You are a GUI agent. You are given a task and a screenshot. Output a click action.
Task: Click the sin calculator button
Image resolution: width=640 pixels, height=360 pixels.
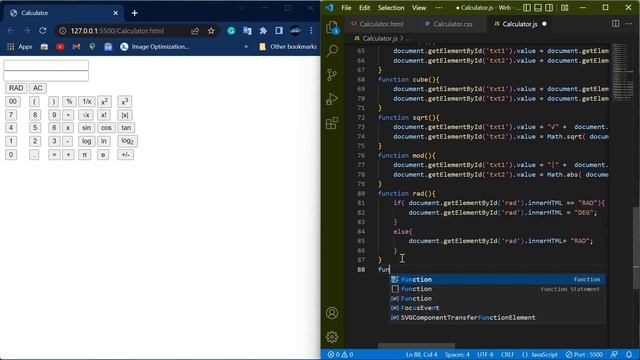86,128
